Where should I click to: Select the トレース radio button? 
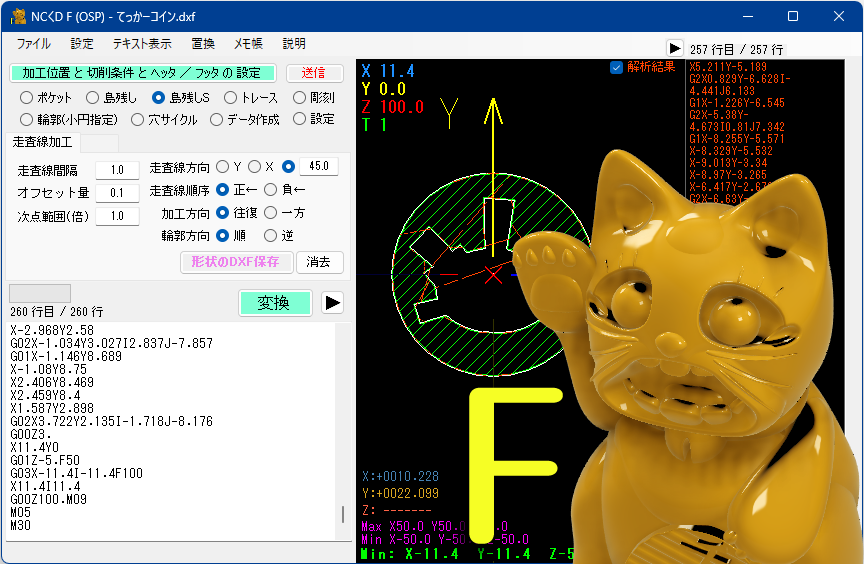tap(230, 97)
